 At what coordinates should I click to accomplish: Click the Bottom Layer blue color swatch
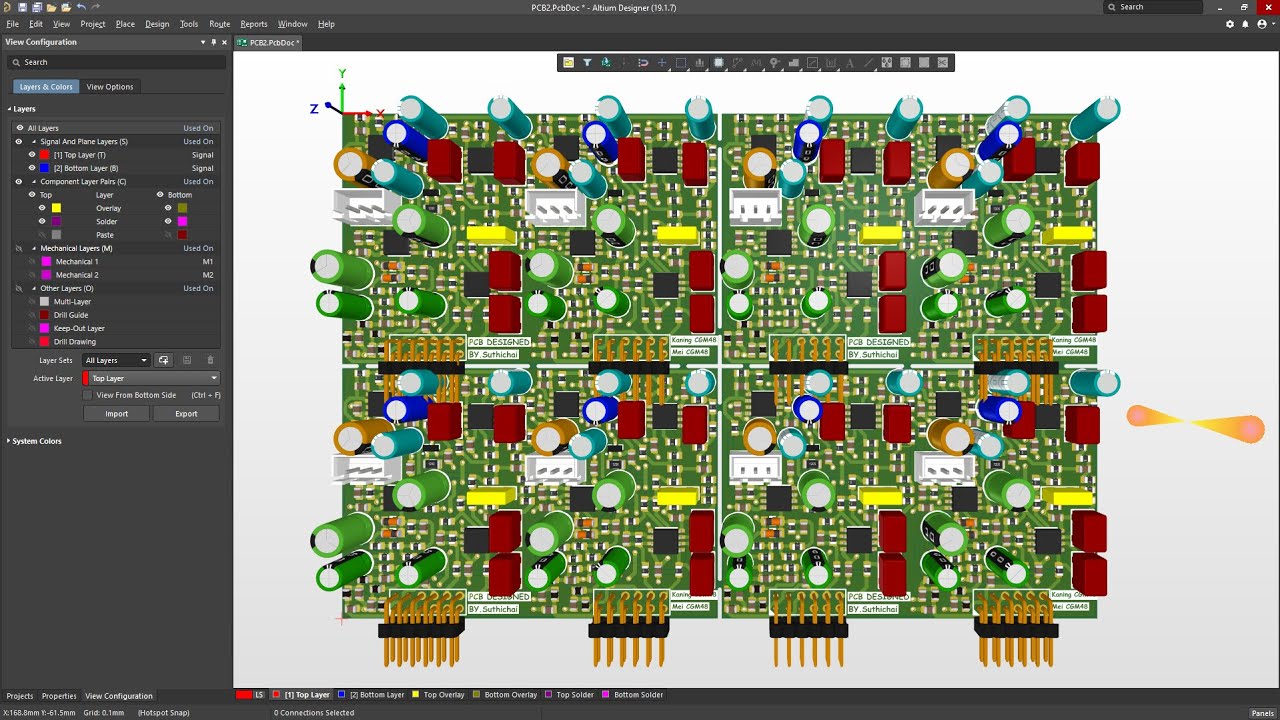tap(46, 168)
